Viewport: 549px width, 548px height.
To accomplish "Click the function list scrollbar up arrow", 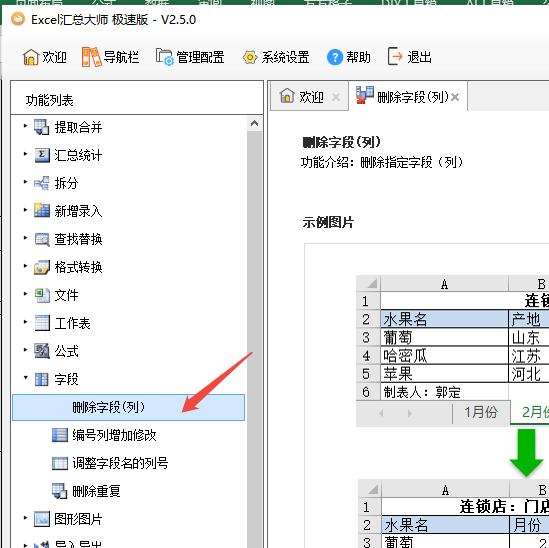I will (x=255, y=123).
